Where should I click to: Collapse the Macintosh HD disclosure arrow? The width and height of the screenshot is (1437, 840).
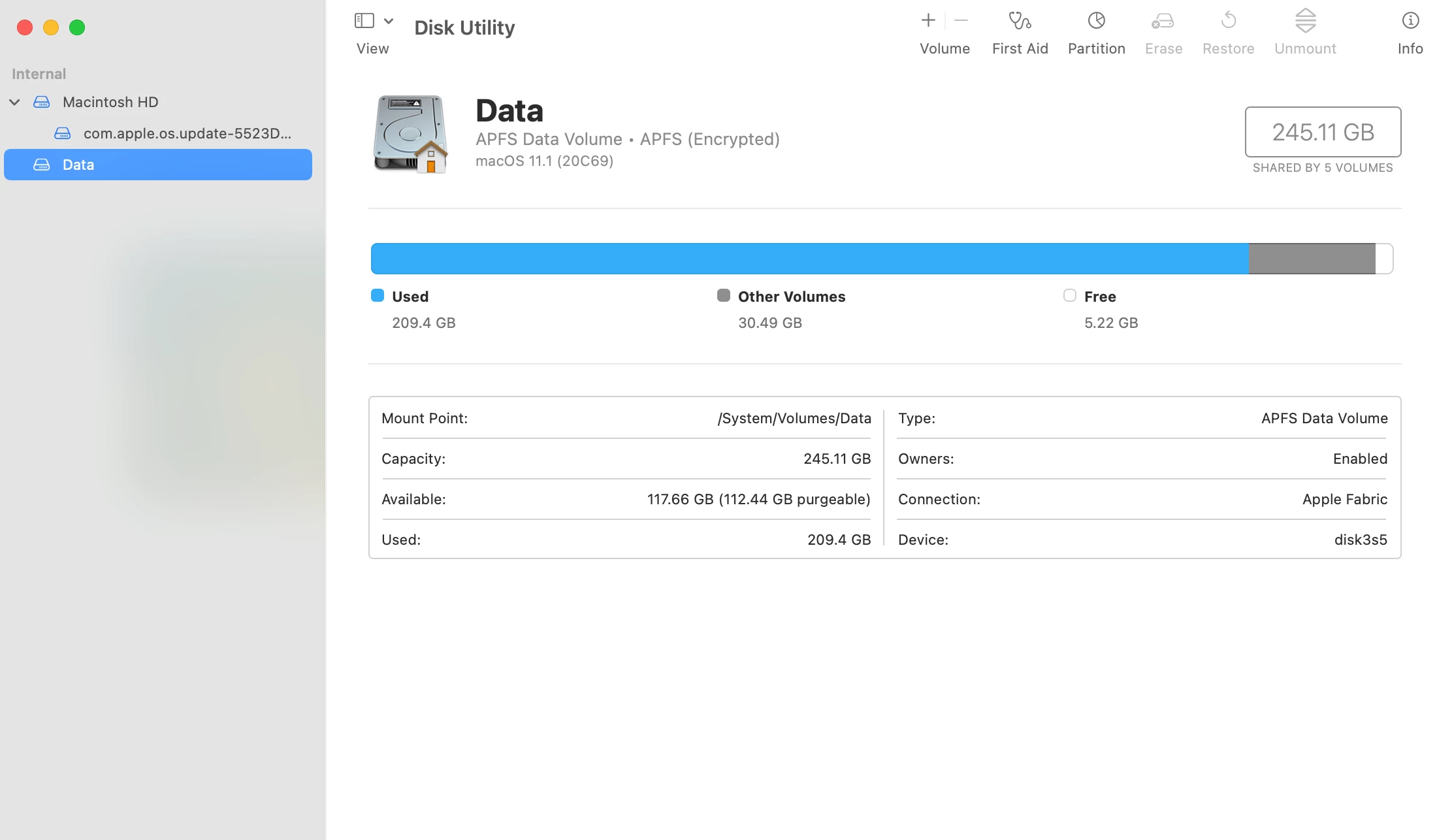click(x=14, y=102)
